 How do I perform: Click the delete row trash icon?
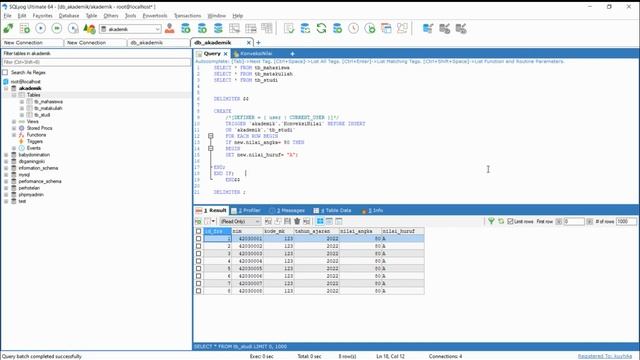coord(297,221)
